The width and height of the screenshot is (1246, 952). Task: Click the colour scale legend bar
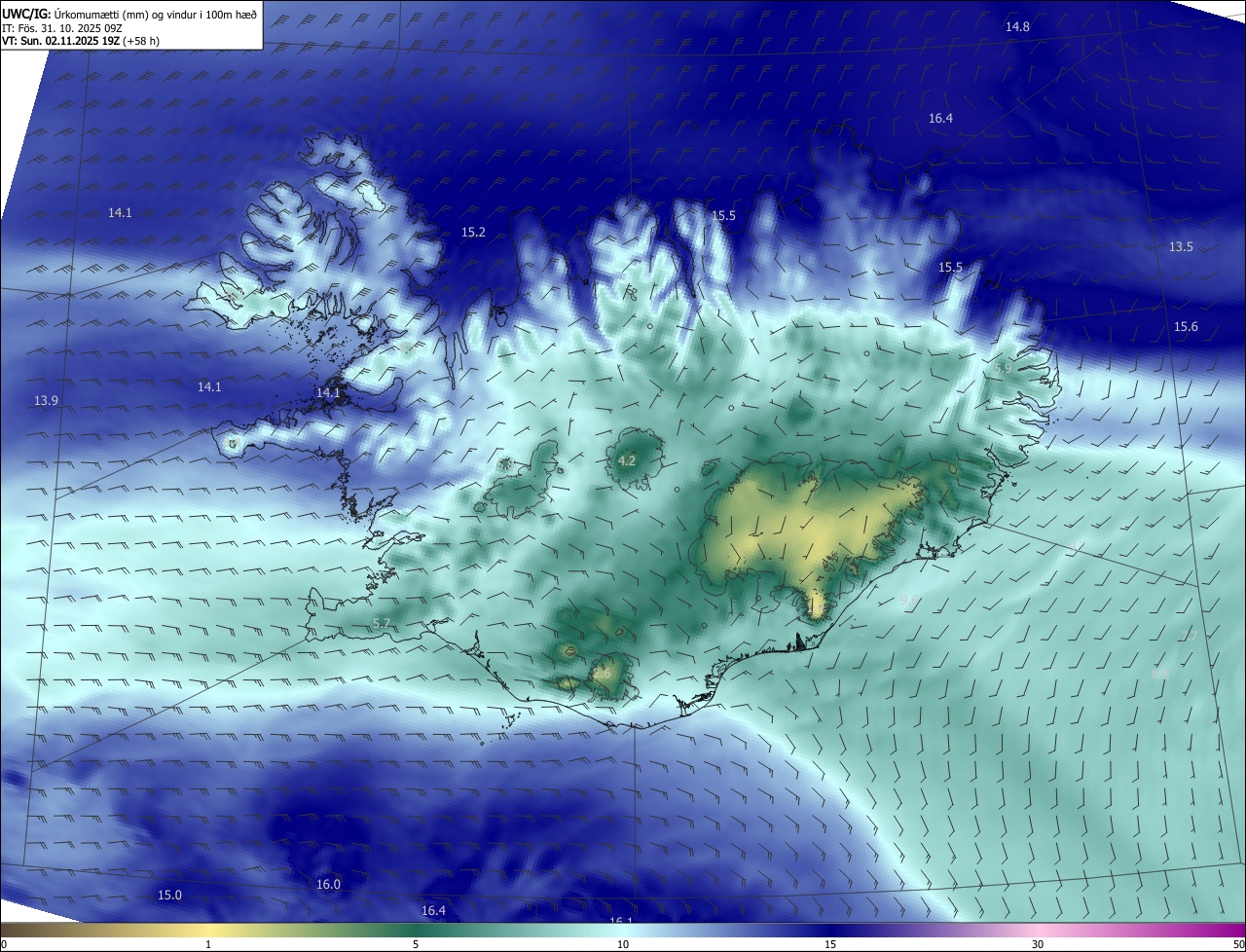pos(623,931)
